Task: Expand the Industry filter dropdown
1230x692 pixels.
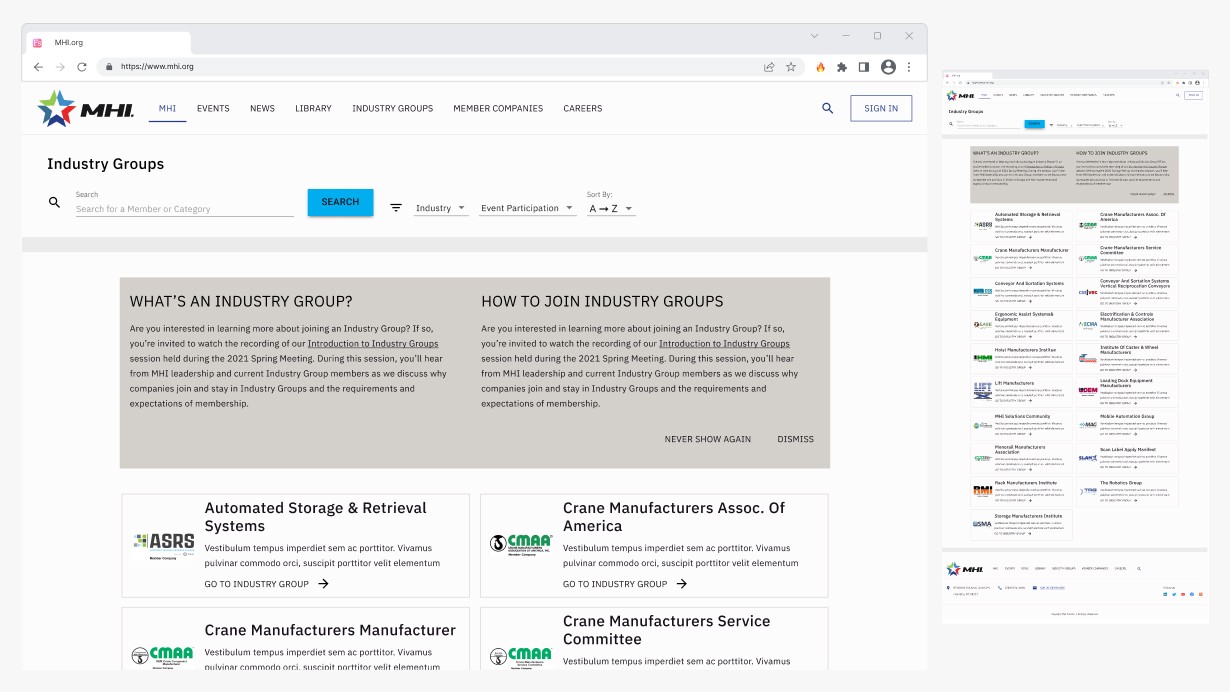Action: click(441, 208)
